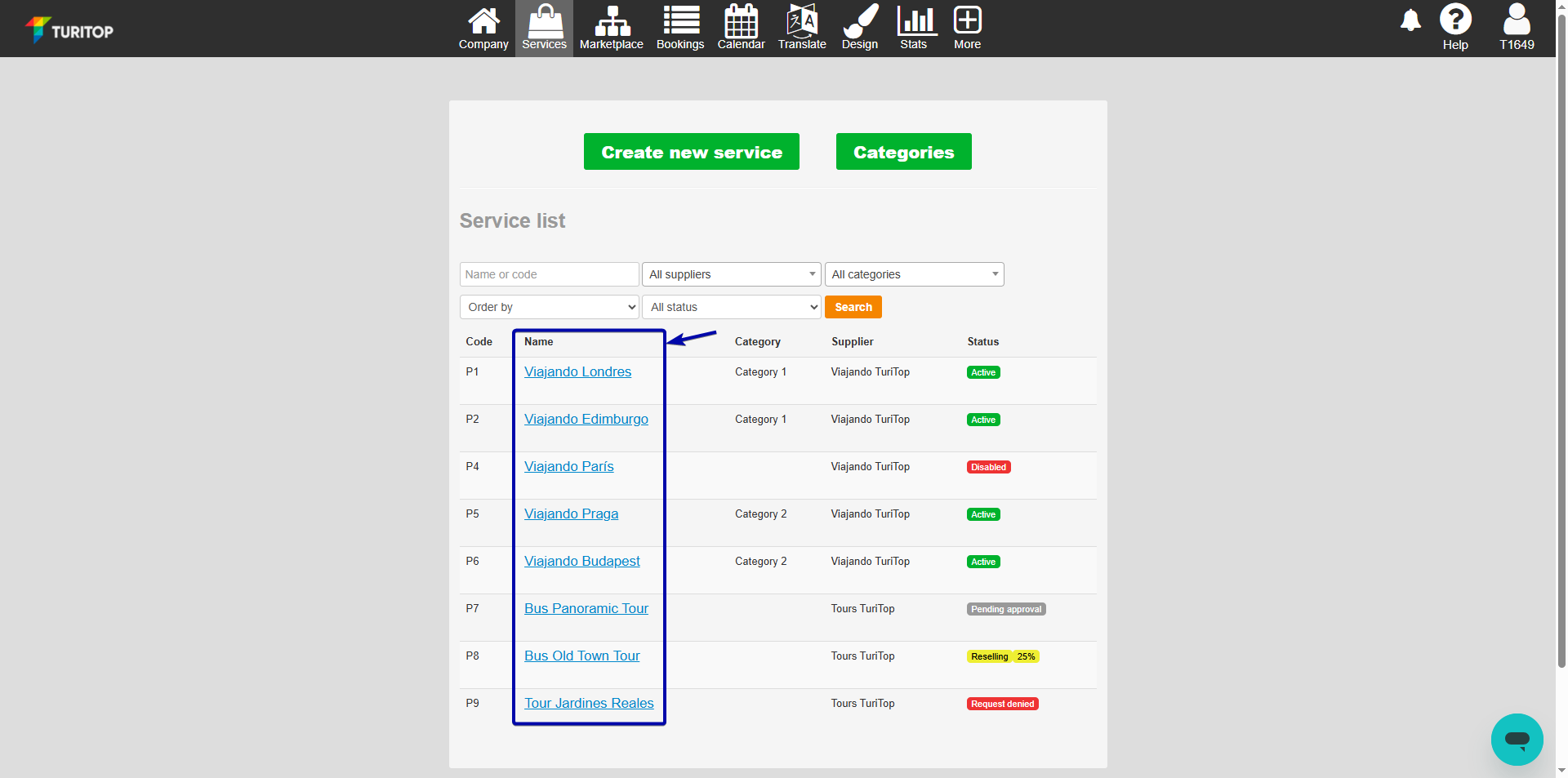The image size is (1568, 778).
Task: Click the Name or code search field
Action: coord(549,274)
